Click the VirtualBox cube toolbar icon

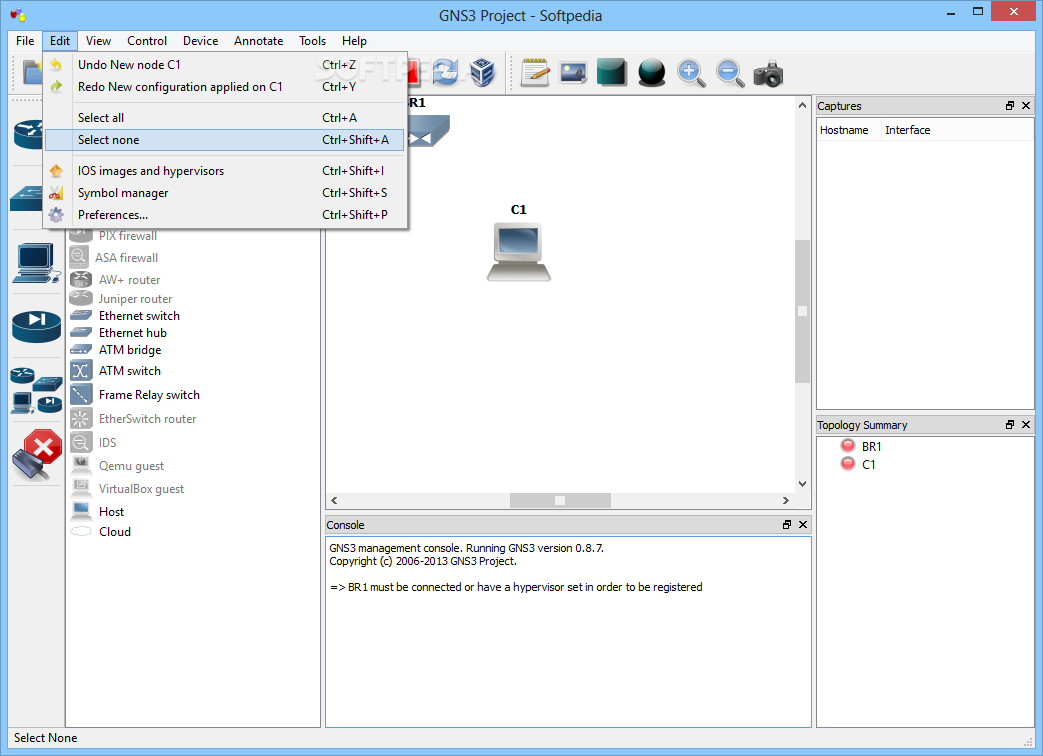click(x=482, y=72)
